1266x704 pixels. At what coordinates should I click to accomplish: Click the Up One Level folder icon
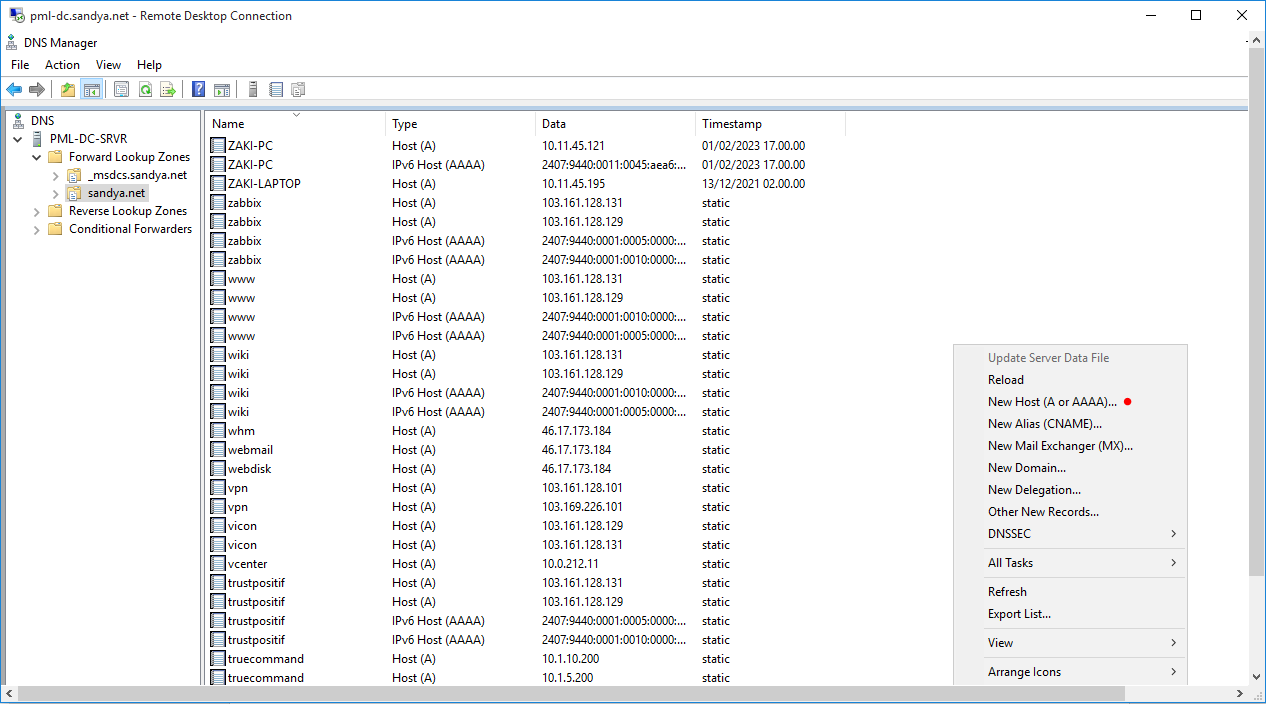[68, 90]
